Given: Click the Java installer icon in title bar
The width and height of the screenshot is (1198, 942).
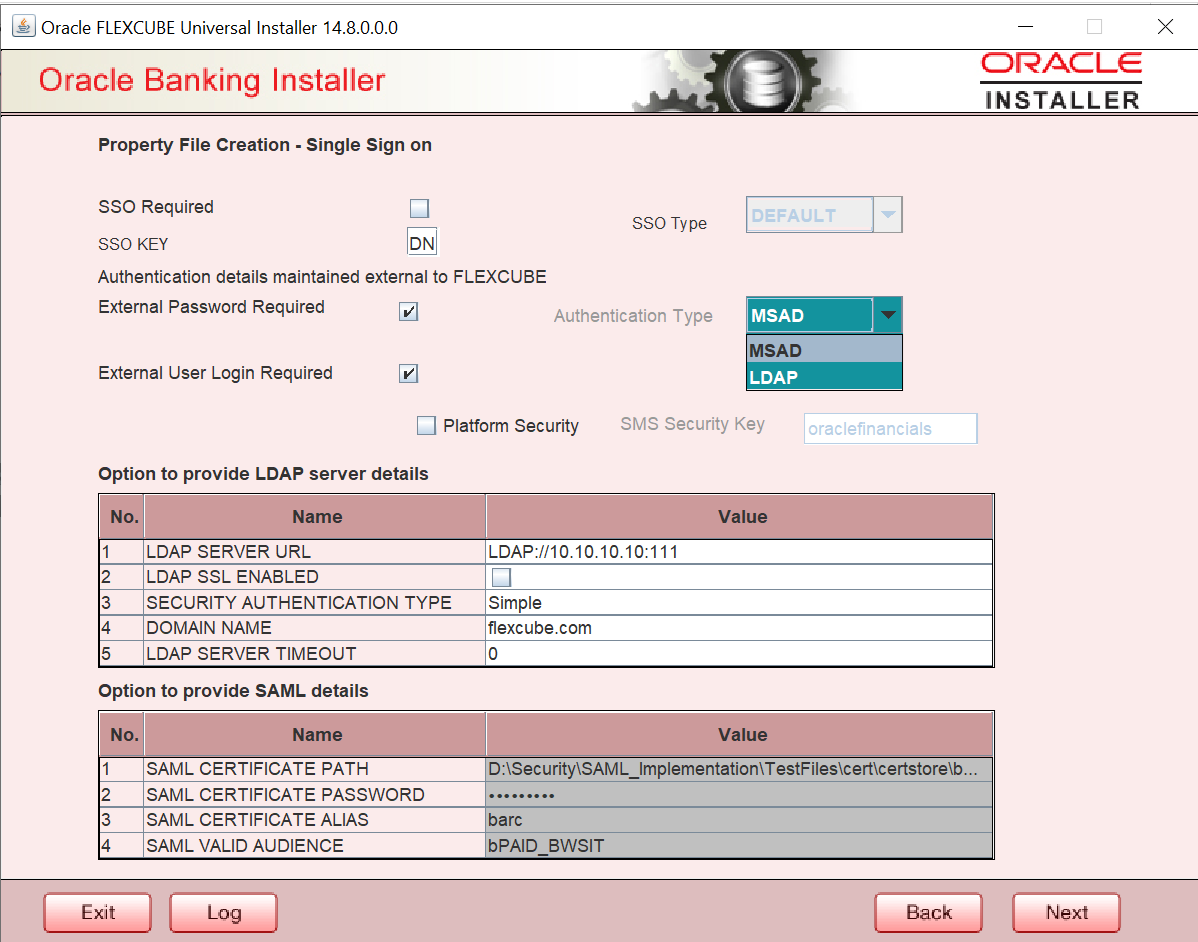Looking at the screenshot, I should coord(24,27).
